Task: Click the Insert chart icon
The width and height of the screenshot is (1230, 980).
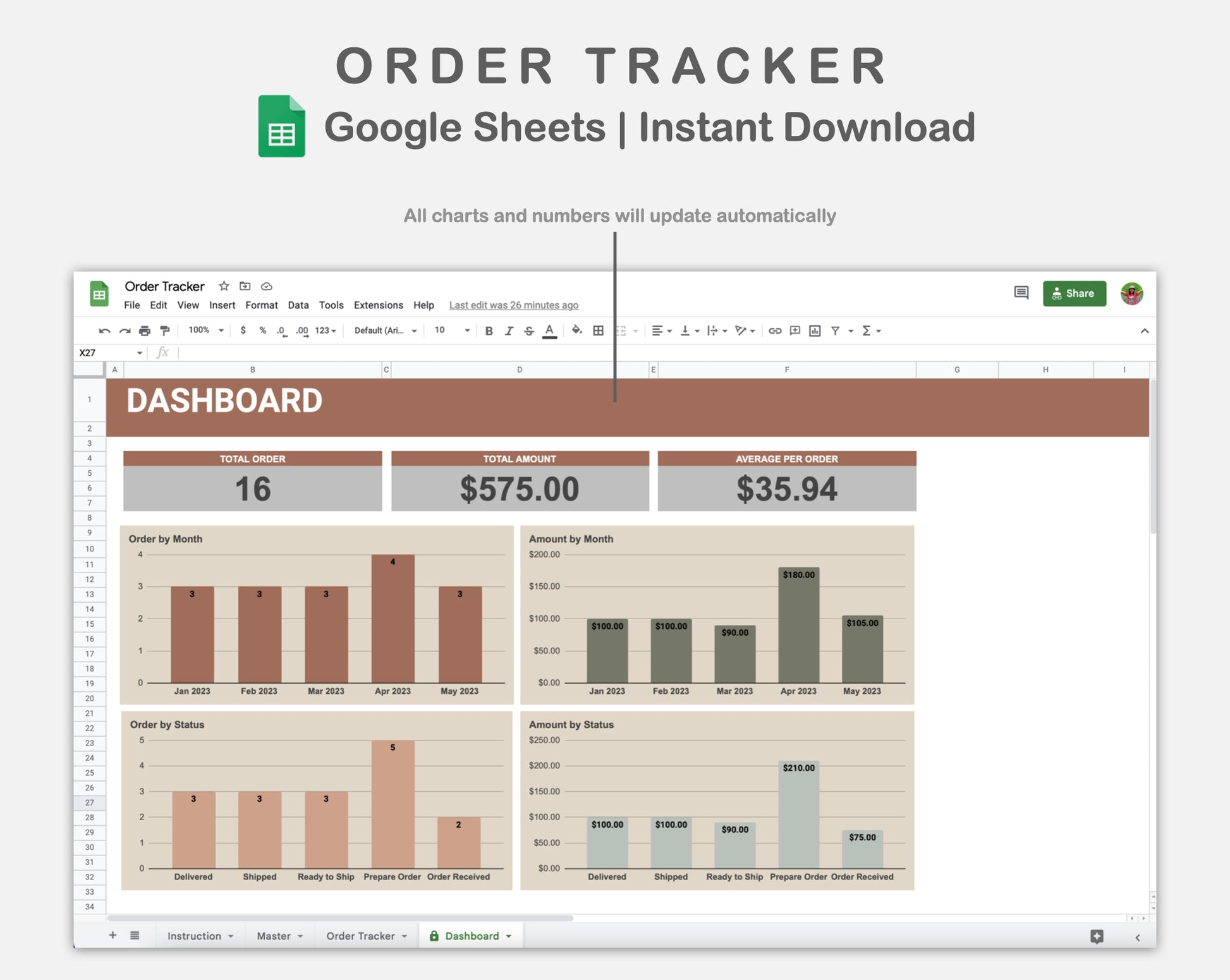Action: coord(815,330)
